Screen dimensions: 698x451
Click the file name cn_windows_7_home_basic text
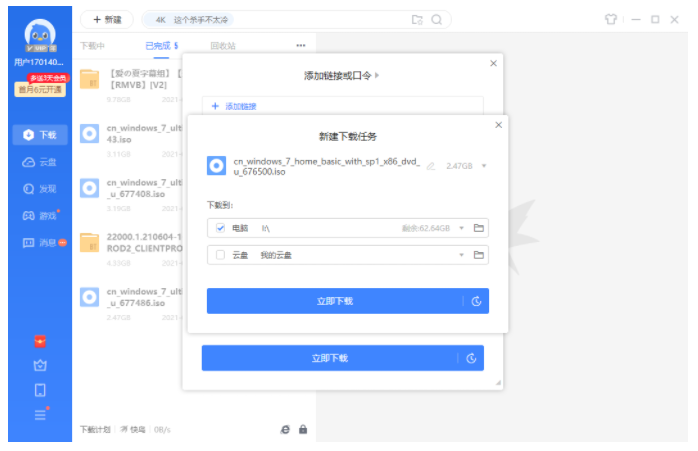coord(327,166)
